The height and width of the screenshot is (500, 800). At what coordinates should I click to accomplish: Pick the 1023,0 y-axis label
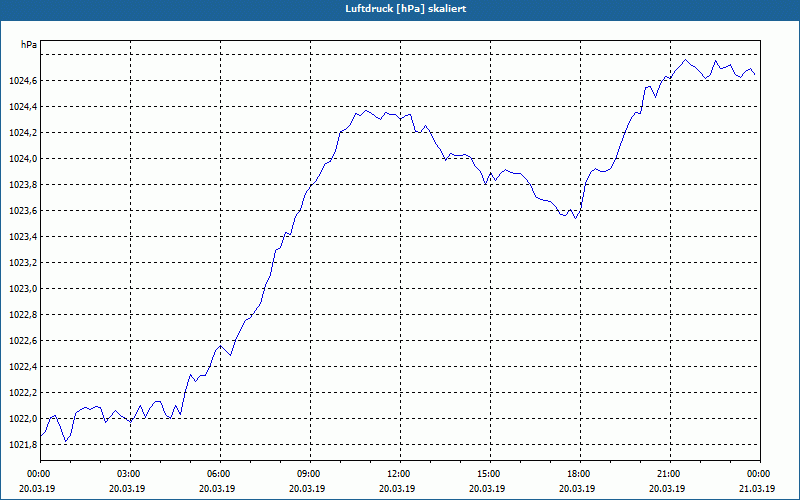pos(23,289)
